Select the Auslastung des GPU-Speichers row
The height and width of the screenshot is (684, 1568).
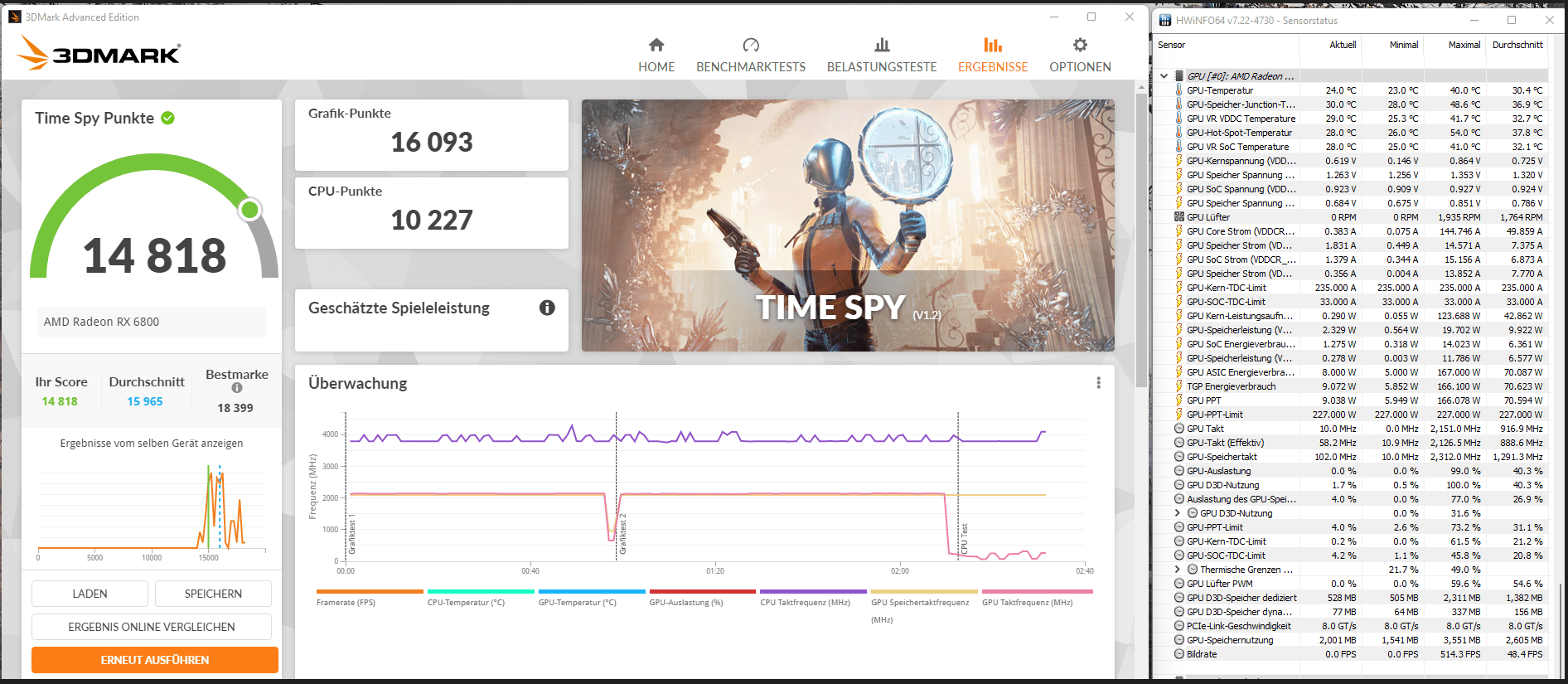point(1351,499)
